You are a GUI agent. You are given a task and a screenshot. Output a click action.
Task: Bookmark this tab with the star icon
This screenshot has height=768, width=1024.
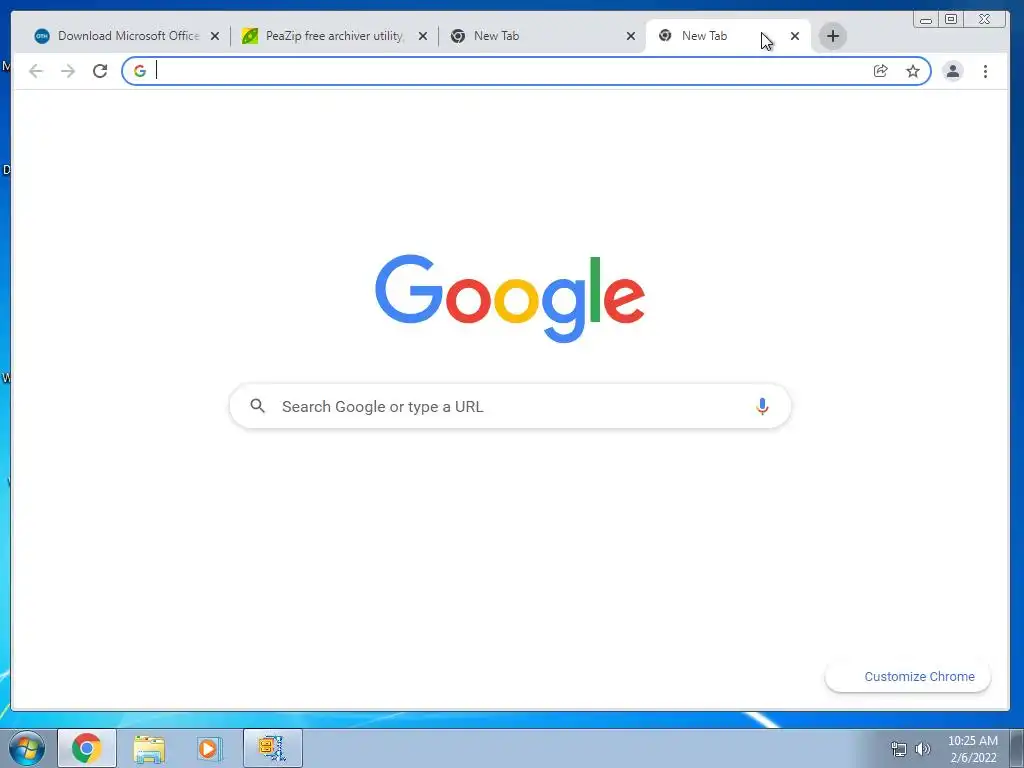point(913,71)
